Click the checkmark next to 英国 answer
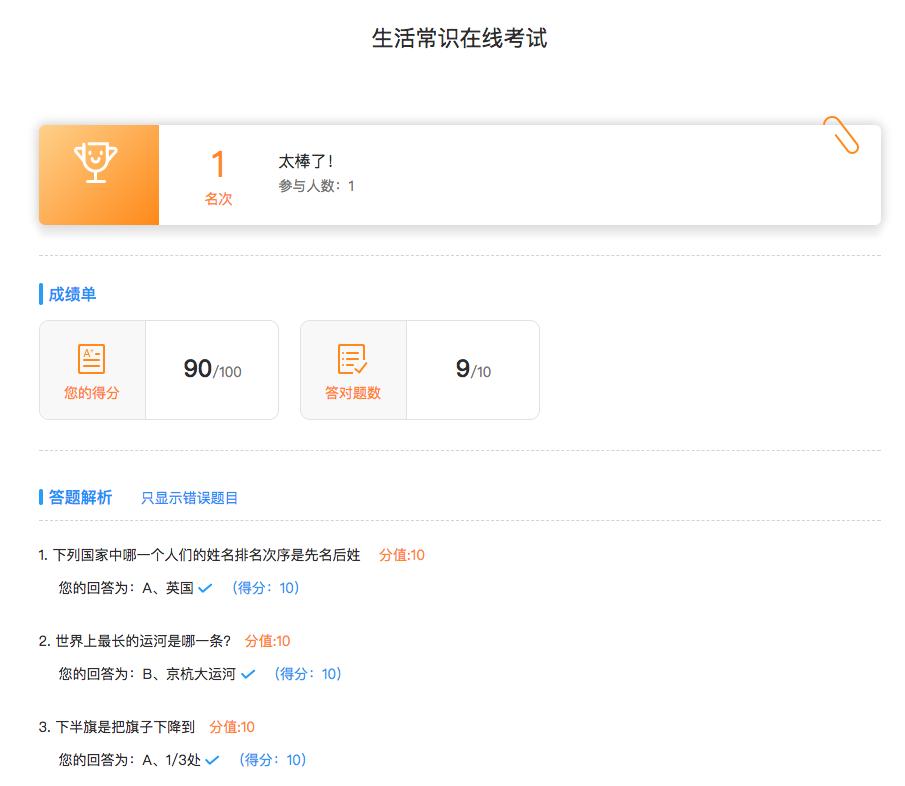 (205, 588)
